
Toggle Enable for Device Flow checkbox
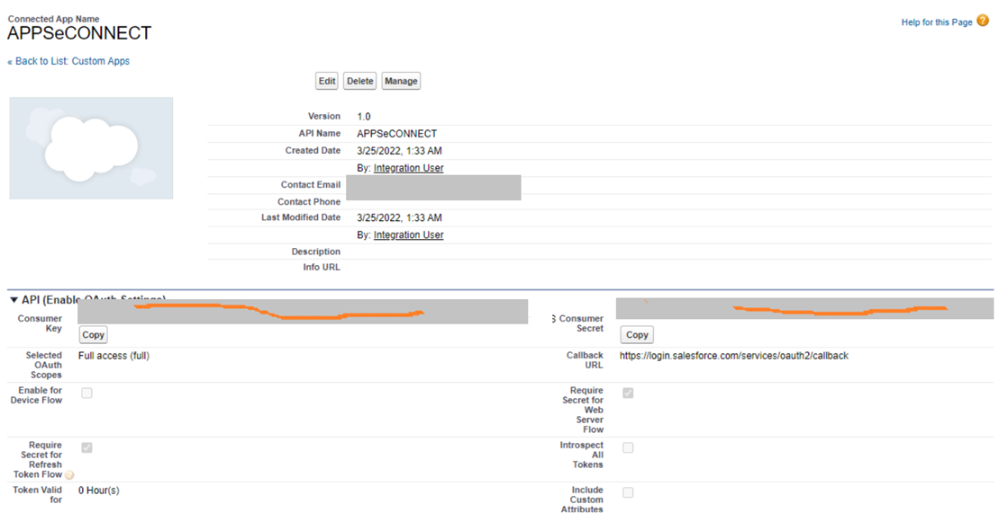(x=86, y=393)
